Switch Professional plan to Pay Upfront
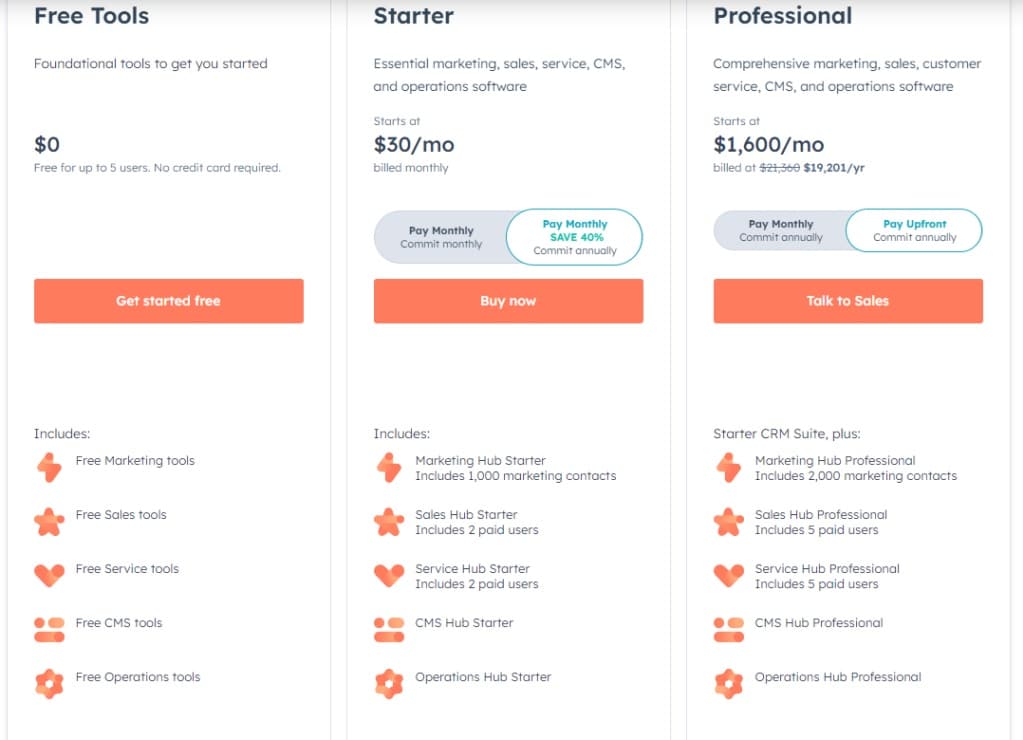Viewport: 1023px width, 740px height. pyautogui.click(x=914, y=230)
